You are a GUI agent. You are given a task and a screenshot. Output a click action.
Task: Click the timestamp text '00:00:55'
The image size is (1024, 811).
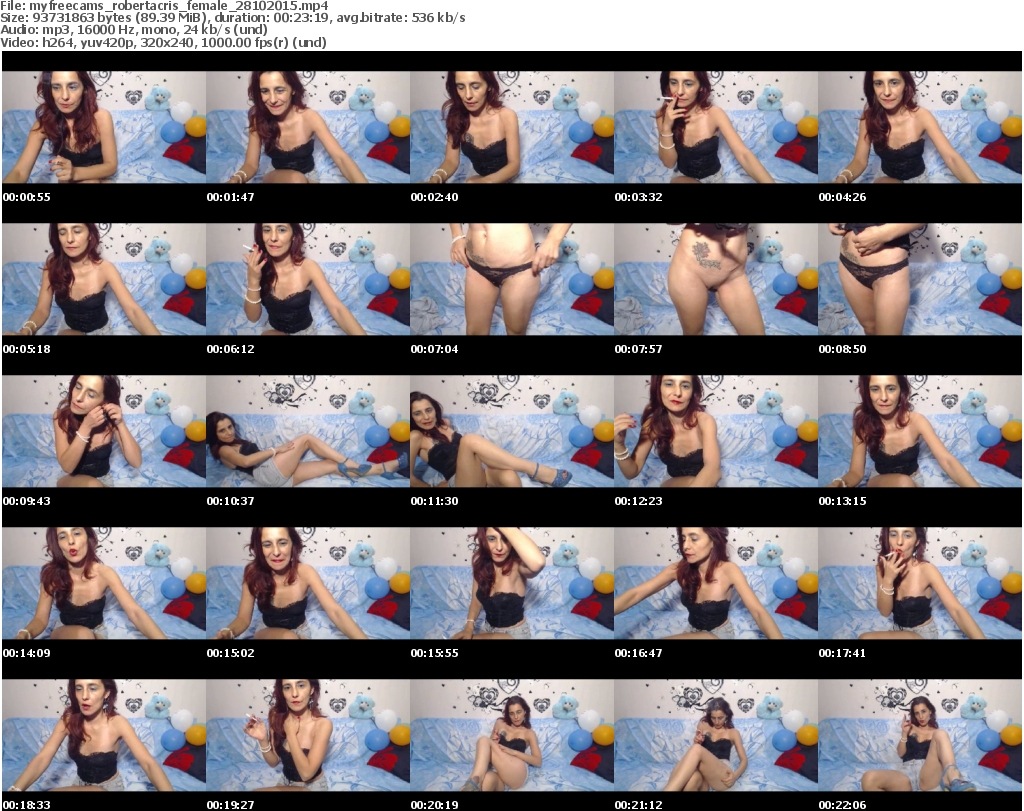(x=27, y=197)
